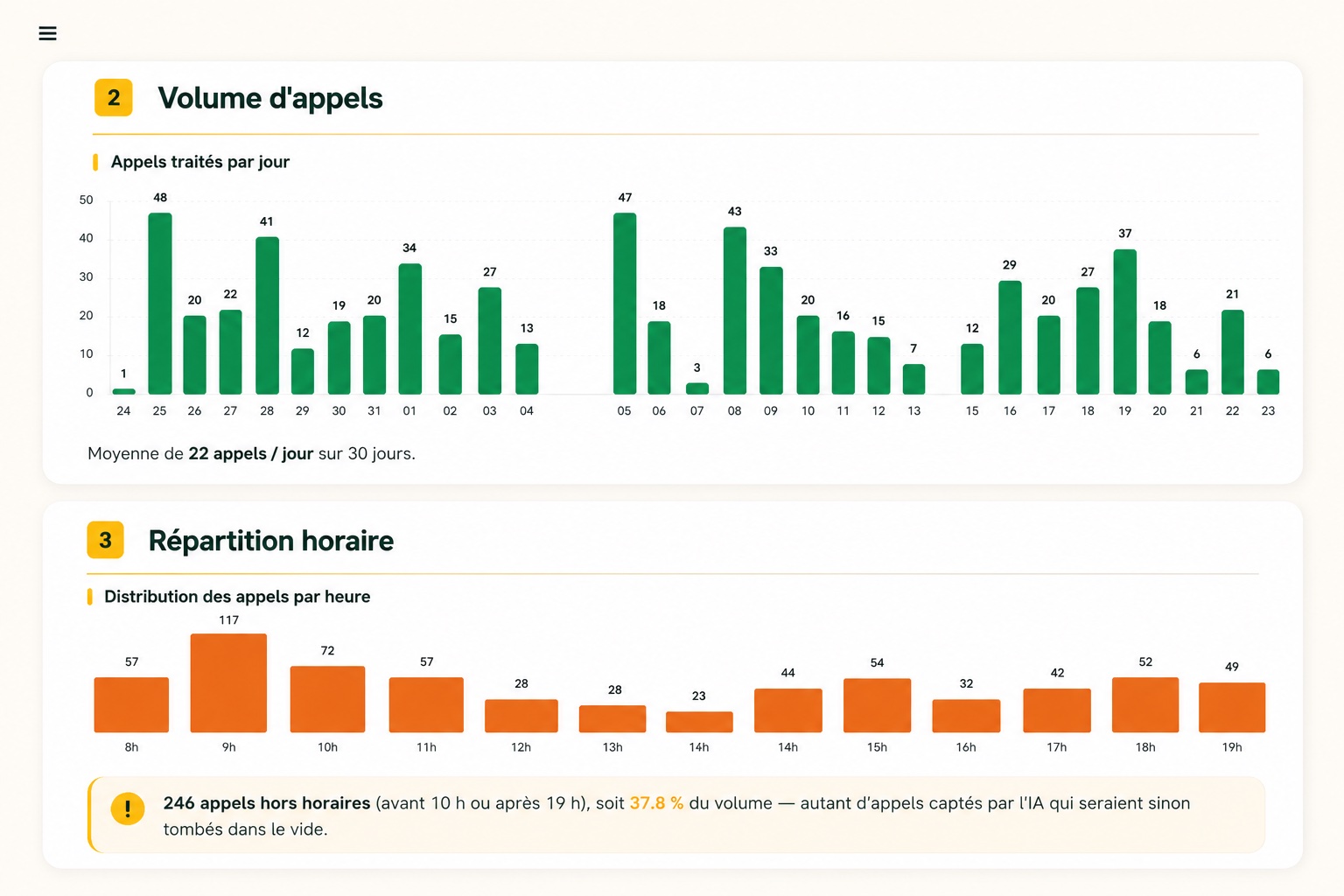Click the value label 37 above day 19
Image resolution: width=1344 pixels, height=896 pixels.
click(1125, 234)
